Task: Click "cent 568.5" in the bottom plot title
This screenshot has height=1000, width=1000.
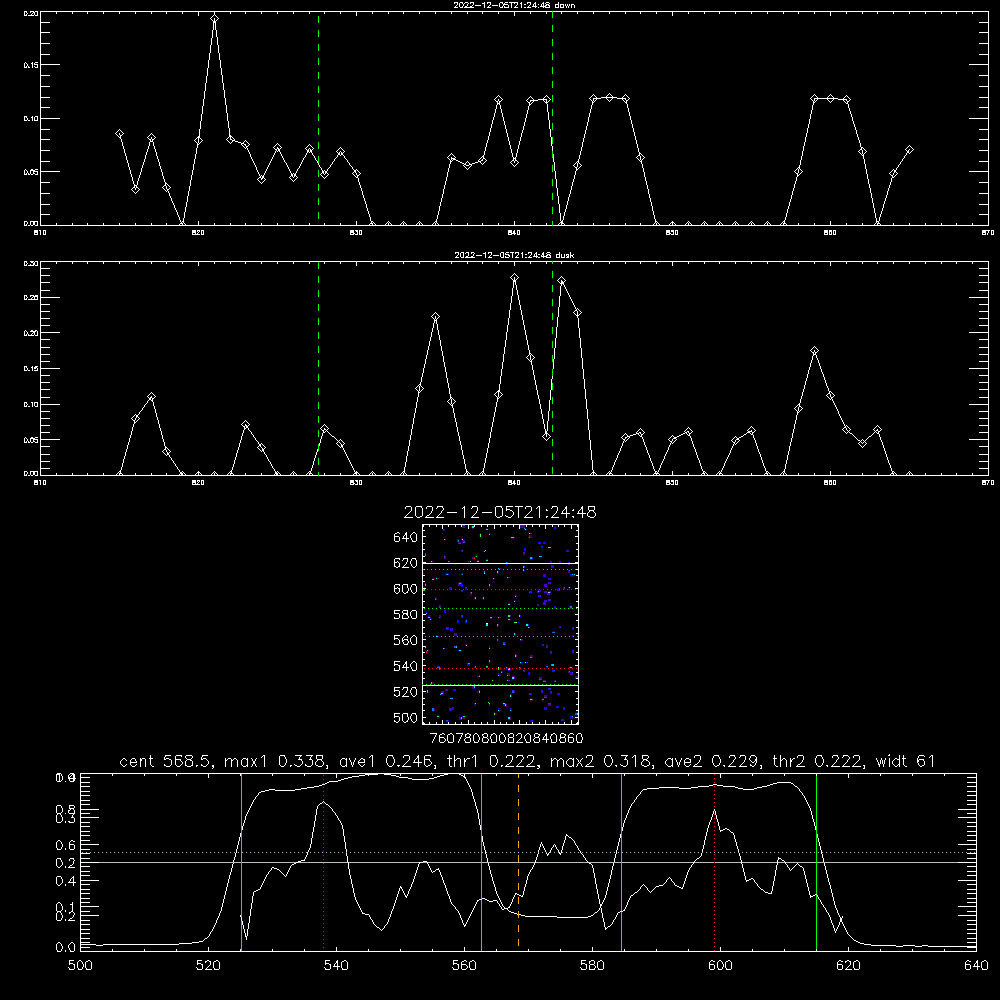Action: pyautogui.click(x=167, y=761)
